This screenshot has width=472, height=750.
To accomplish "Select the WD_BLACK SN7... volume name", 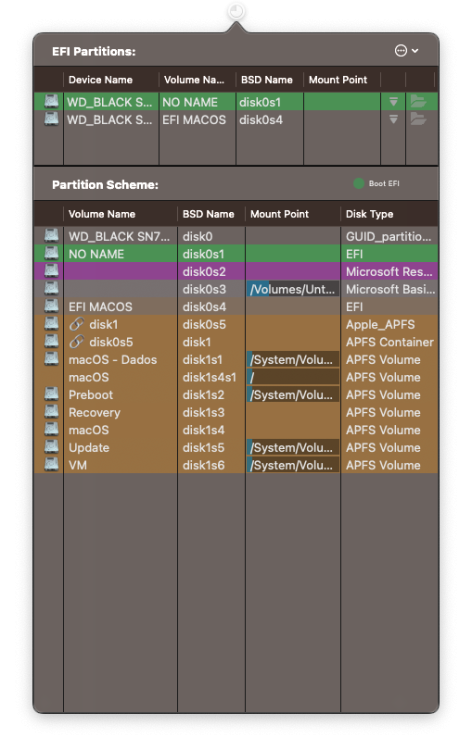I will click(119, 236).
